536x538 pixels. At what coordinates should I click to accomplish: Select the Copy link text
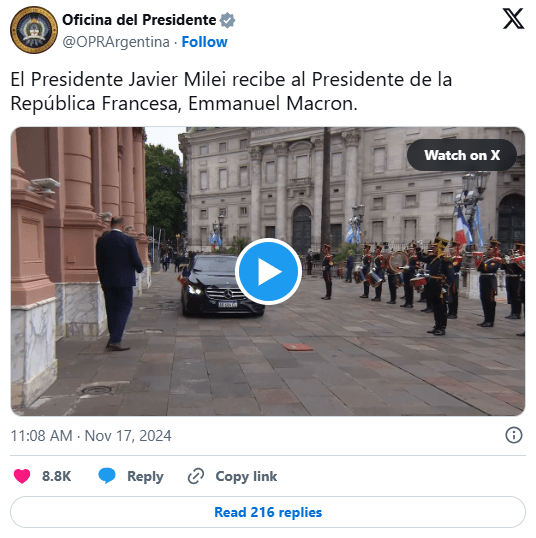point(246,476)
